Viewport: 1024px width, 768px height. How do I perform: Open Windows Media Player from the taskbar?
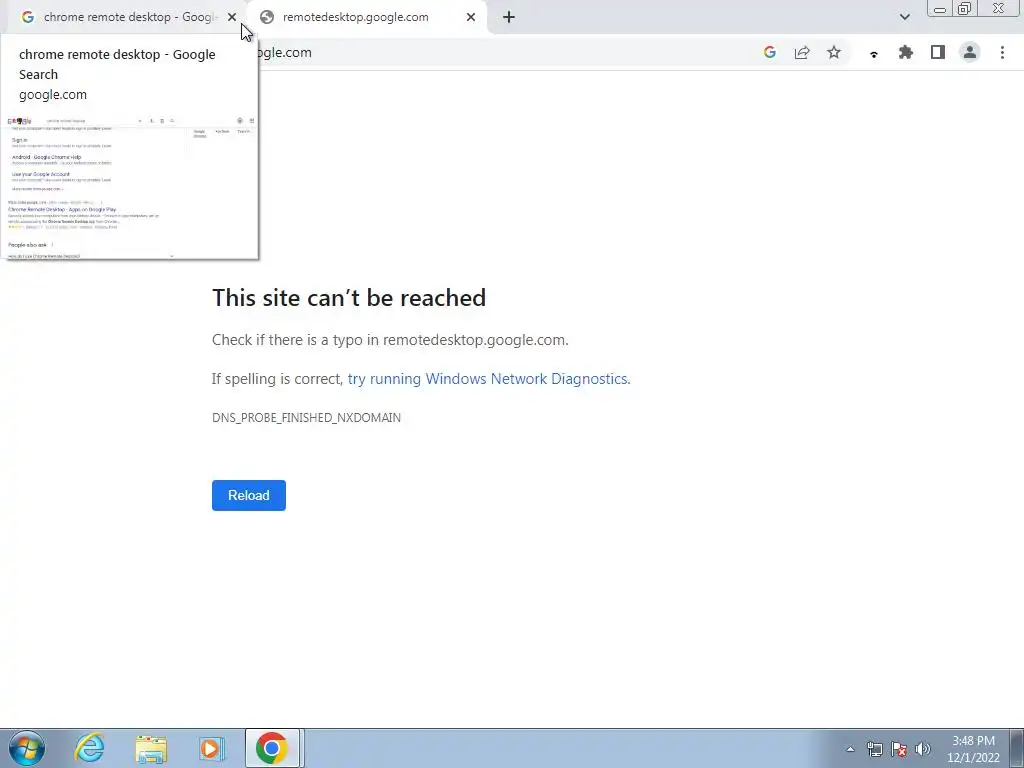click(212, 748)
